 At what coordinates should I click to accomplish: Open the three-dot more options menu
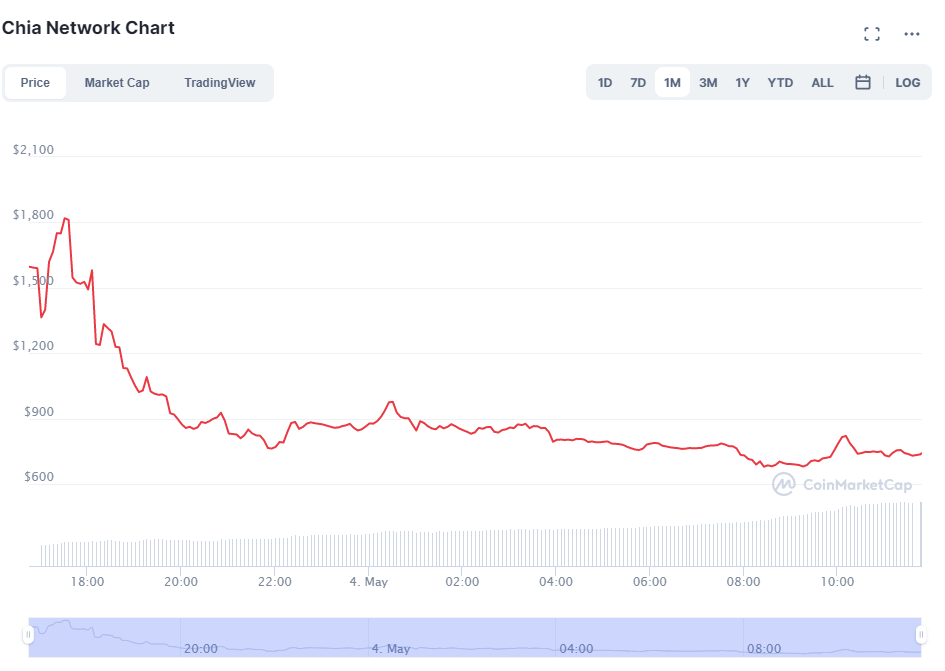point(912,34)
